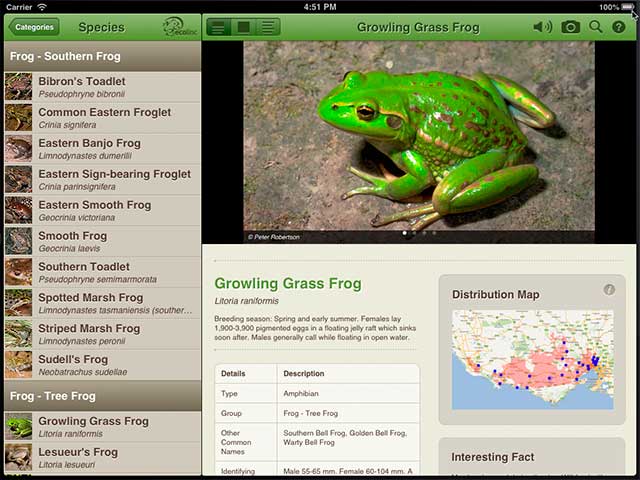The height and width of the screenshot is (480, 640).
Task: Open Growling Grass Frog list entry
Action: coord(102,427)
